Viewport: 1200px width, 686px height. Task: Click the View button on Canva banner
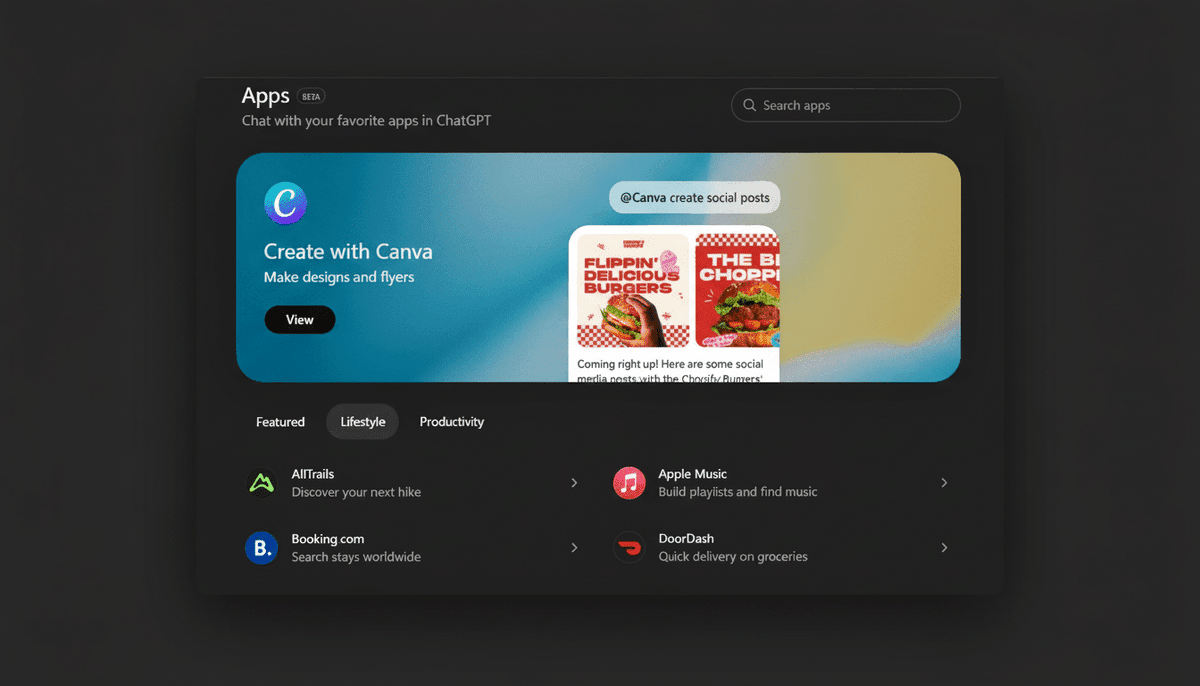tap(300, 320)
